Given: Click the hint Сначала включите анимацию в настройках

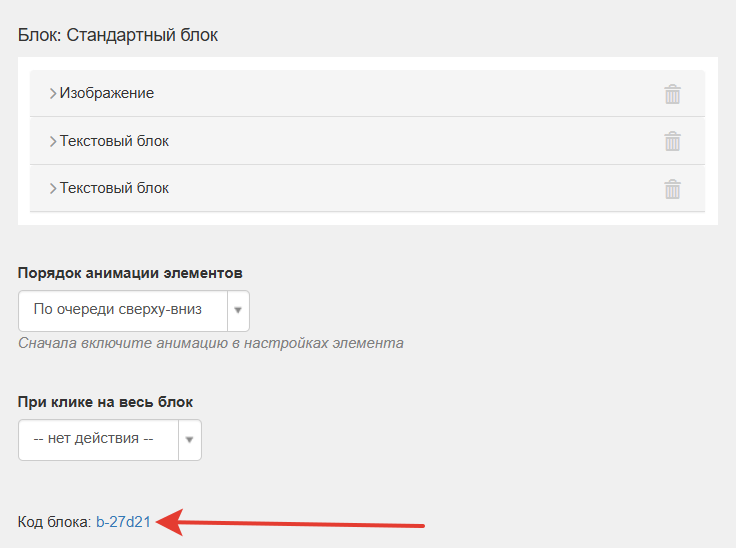Looking at the screenshot, I should pyautogui.click(x=211, y=343).
